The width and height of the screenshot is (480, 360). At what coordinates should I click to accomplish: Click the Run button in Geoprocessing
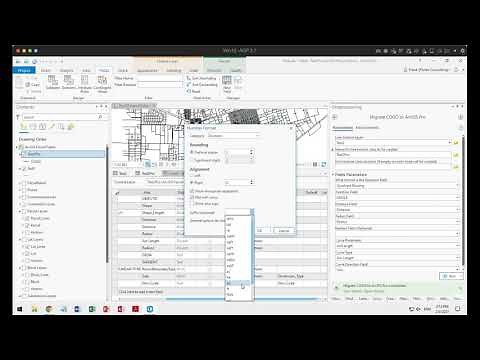point(452,276)
